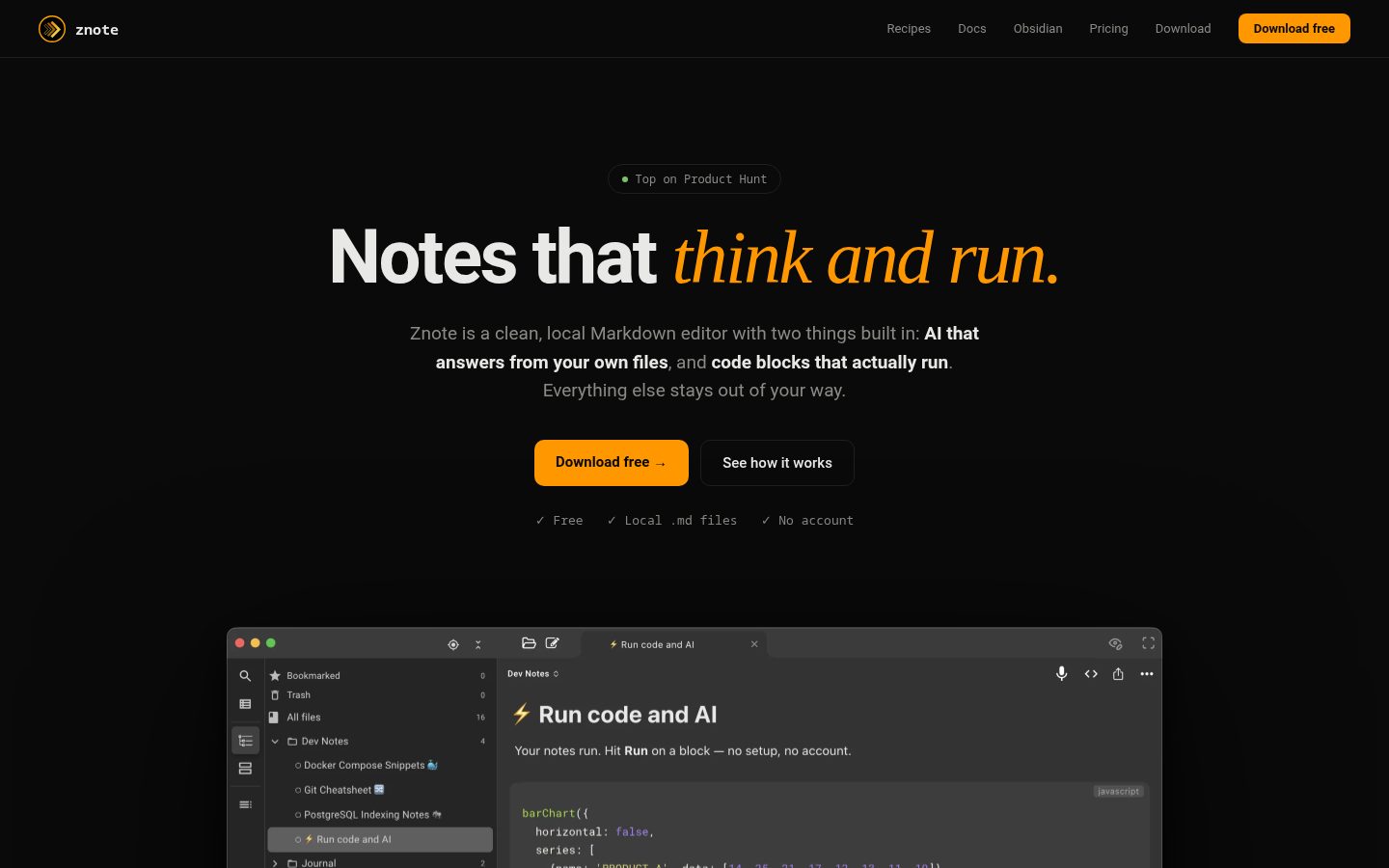Click the znote logo icon
The height and width of the screenshot is (868, 1389).
point(51,29)
